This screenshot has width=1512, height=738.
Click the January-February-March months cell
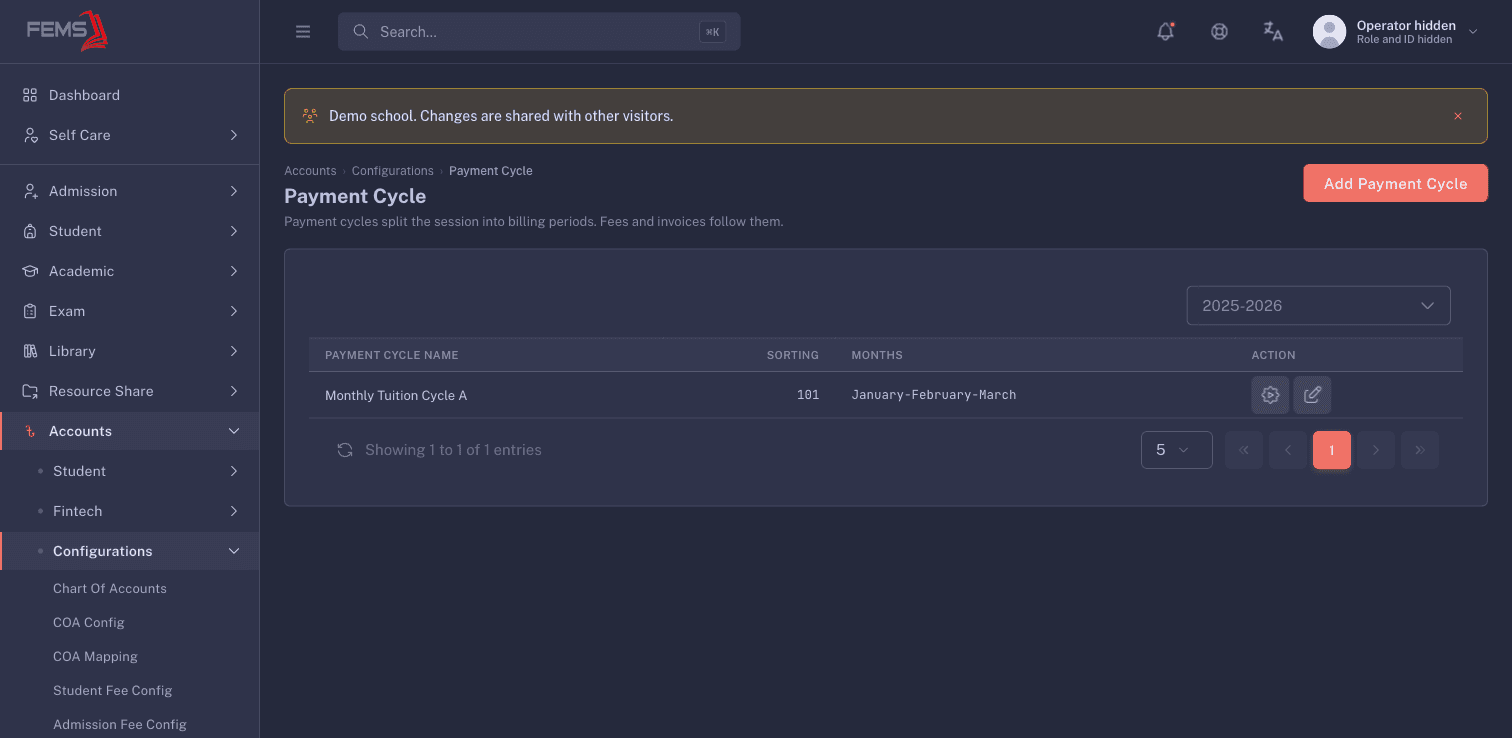click(x=934, y=395)
